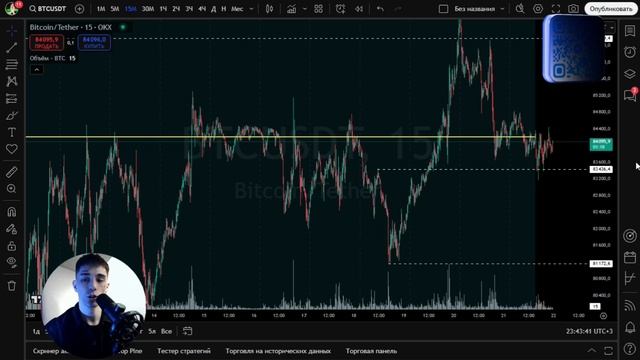Click the Опубликовать button

click(x=611, y=9)
